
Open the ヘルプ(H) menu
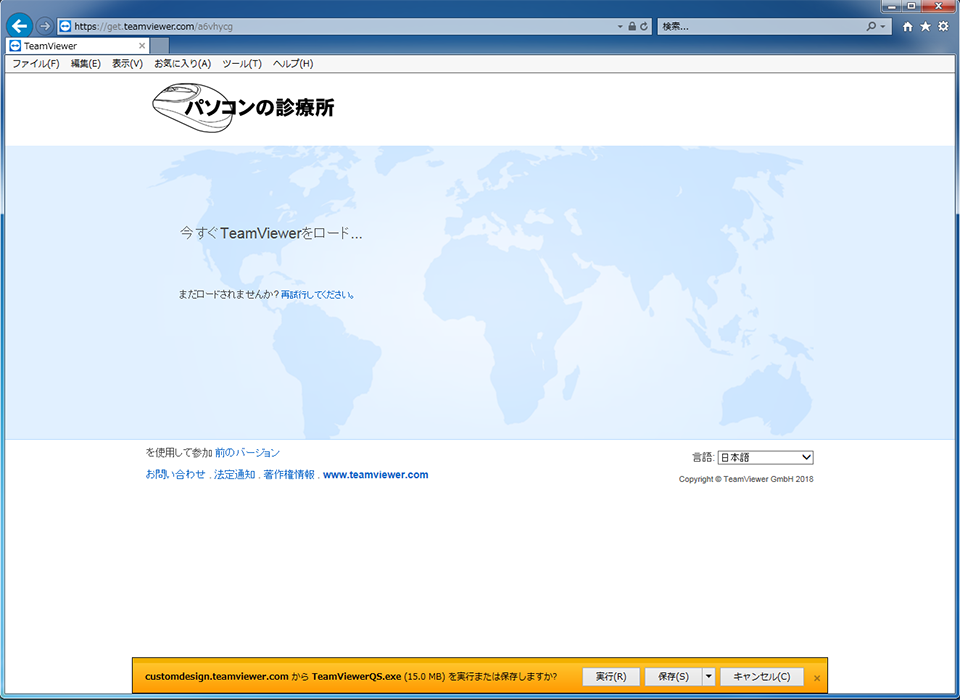(x=293, y=64)
